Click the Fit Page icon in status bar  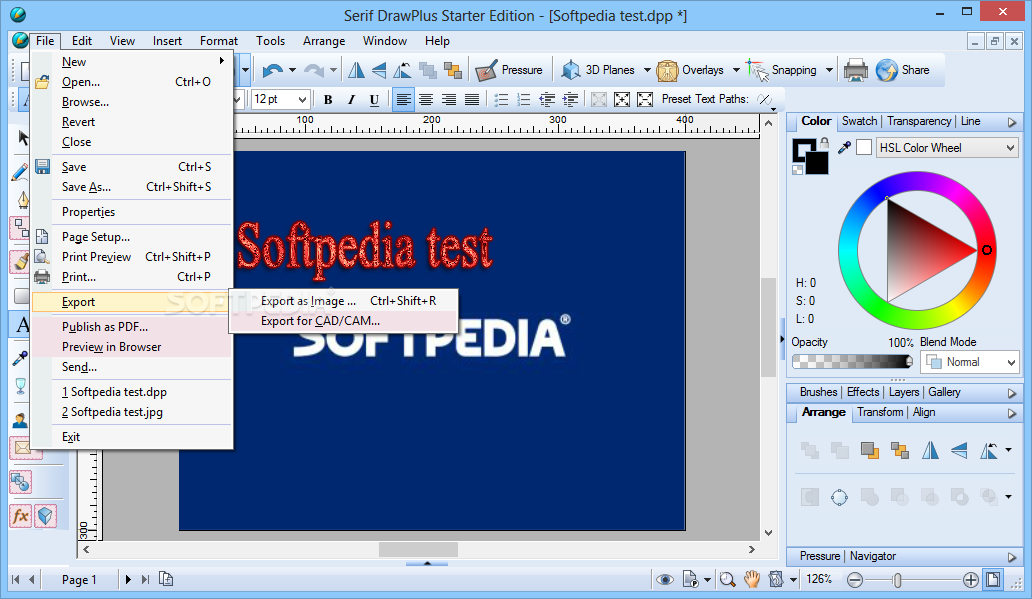pyautogui.click(x=993, y=580)
